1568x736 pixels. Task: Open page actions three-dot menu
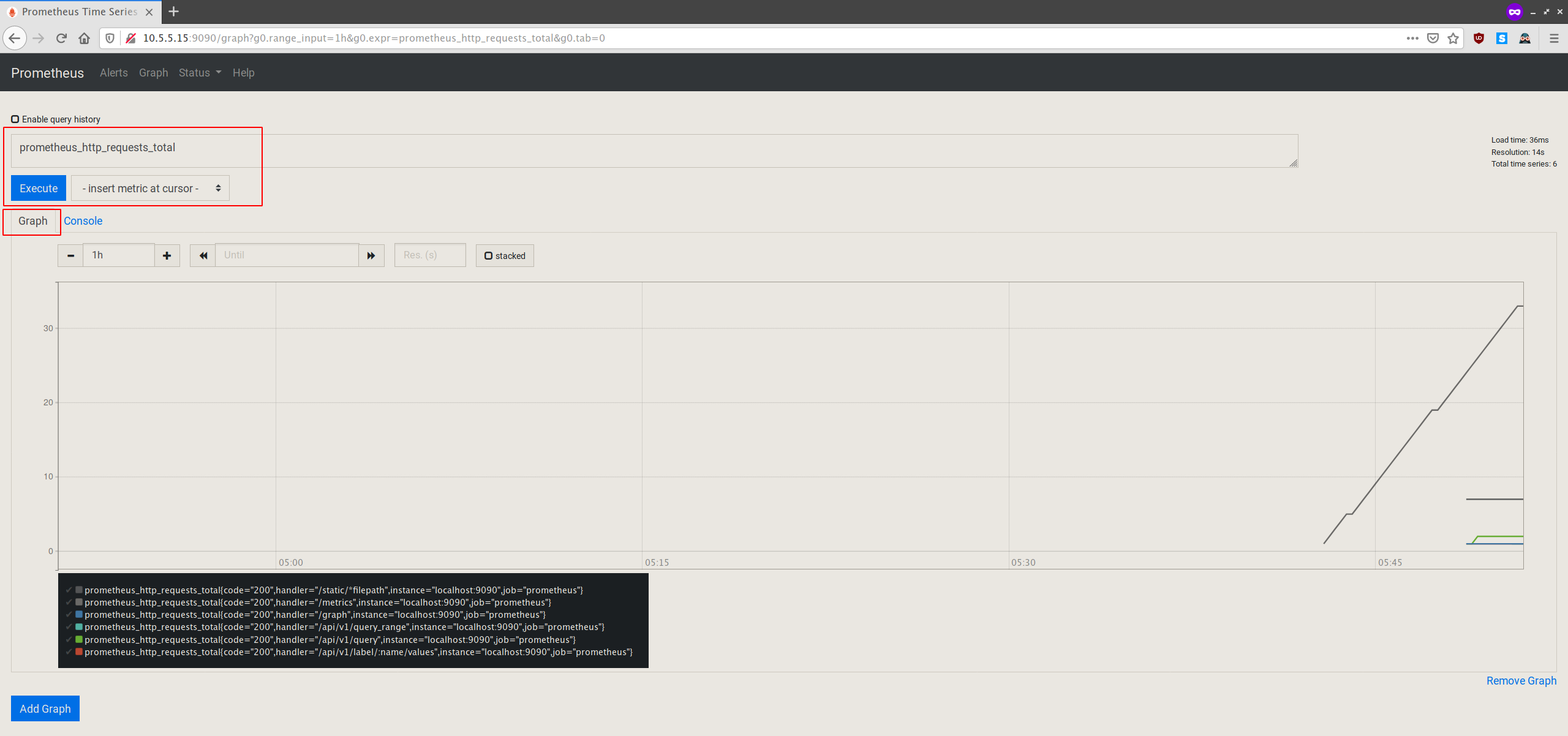(x=1412, y=38)
